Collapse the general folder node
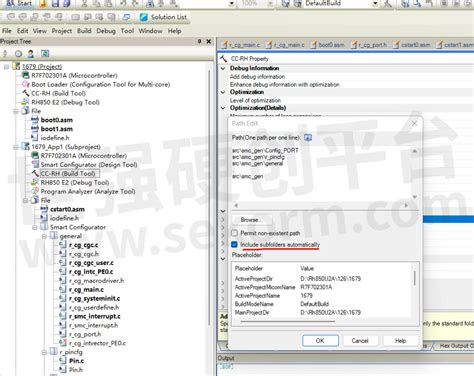The height and width of the screenshot is (376, 474). (44, 236)
